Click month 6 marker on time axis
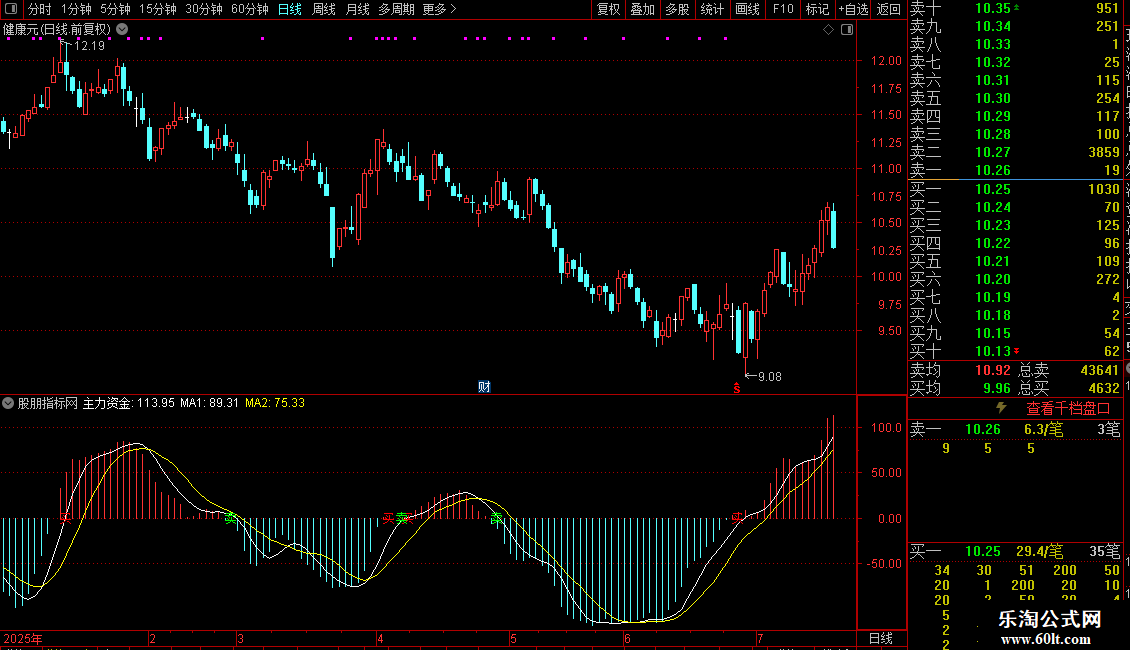Screen dimensions: 1130x650 coord(627,638)
